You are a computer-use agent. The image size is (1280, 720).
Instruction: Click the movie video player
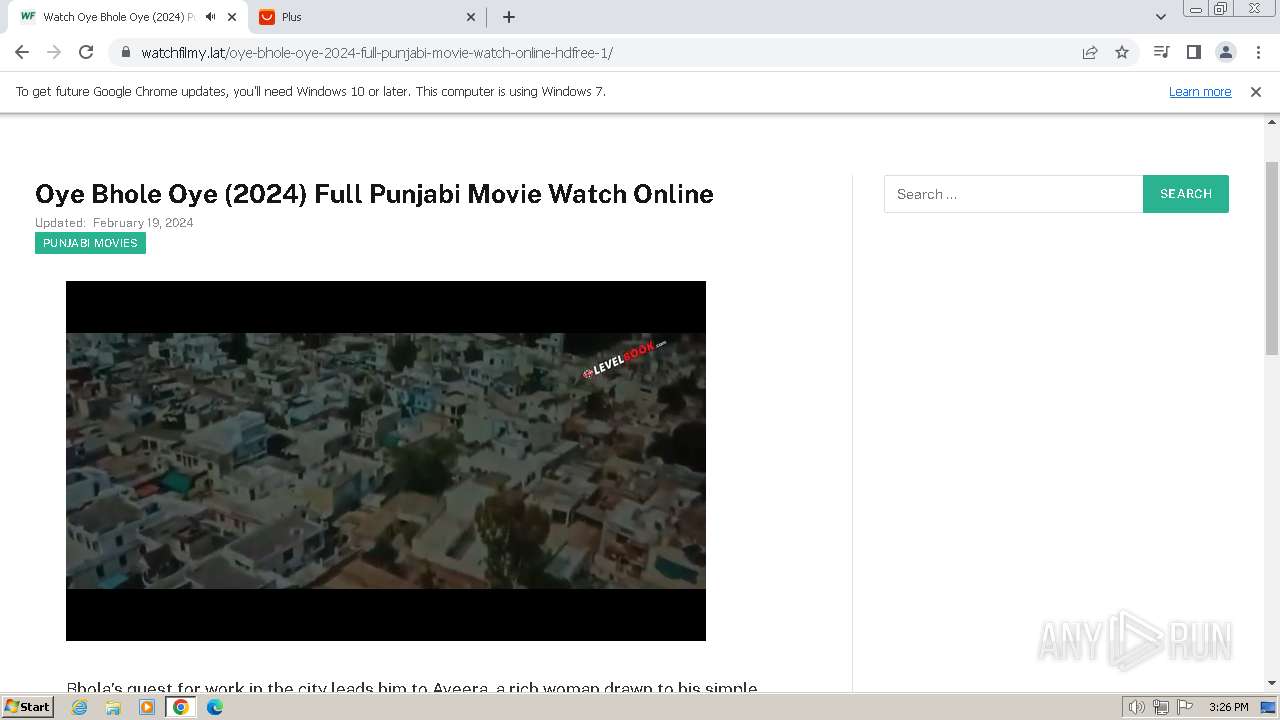(386, 461)
